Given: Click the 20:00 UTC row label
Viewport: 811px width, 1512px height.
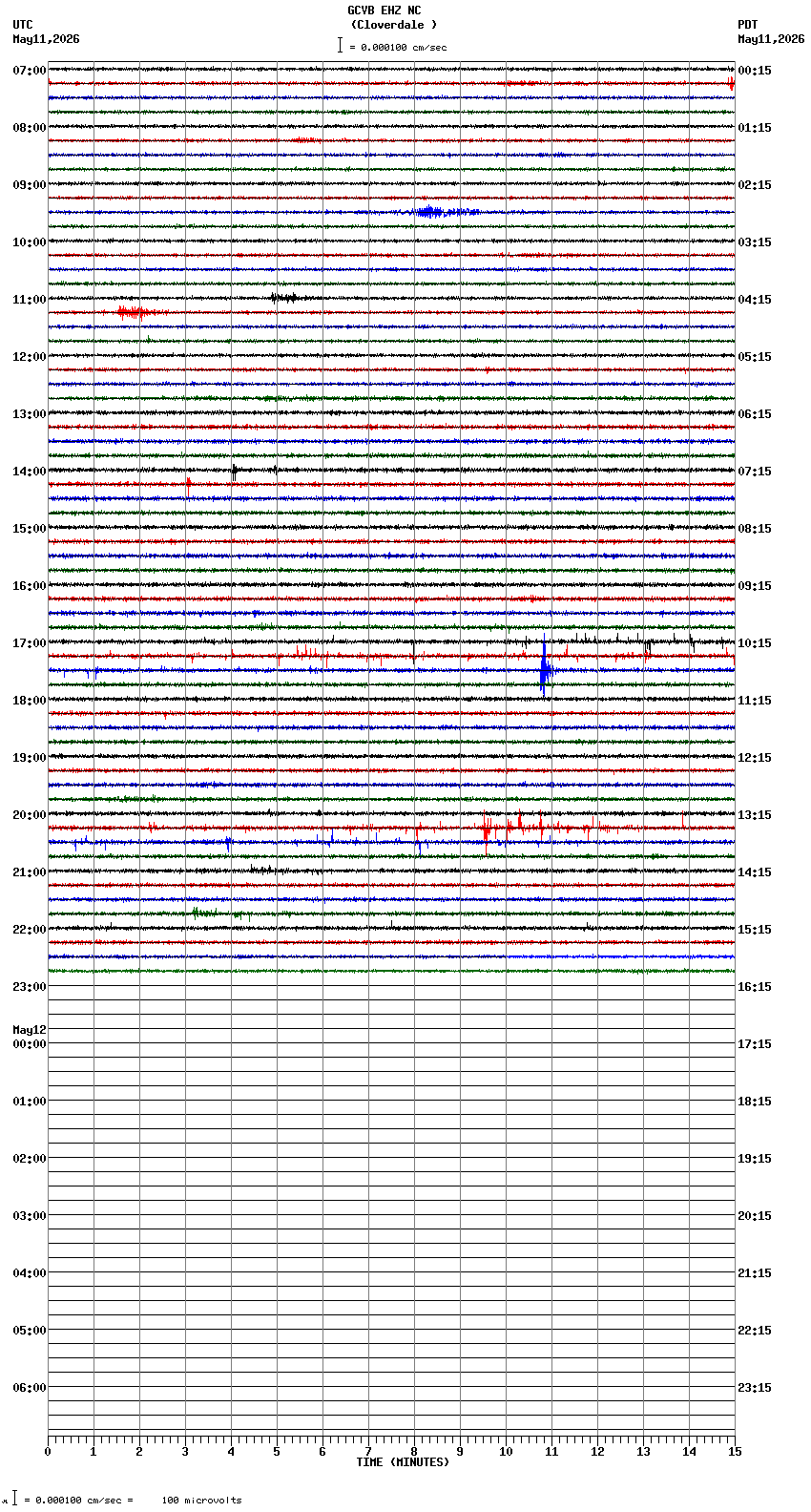Looking at the screenshot, I should coord(30,815).
